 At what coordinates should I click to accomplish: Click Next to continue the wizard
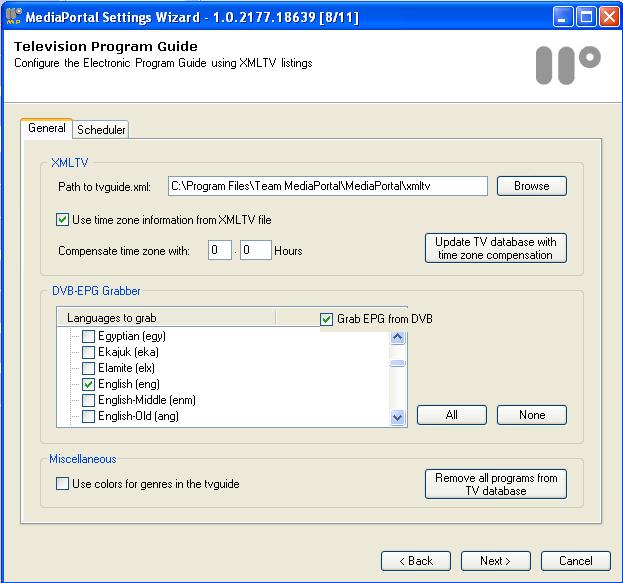[495, 561]
